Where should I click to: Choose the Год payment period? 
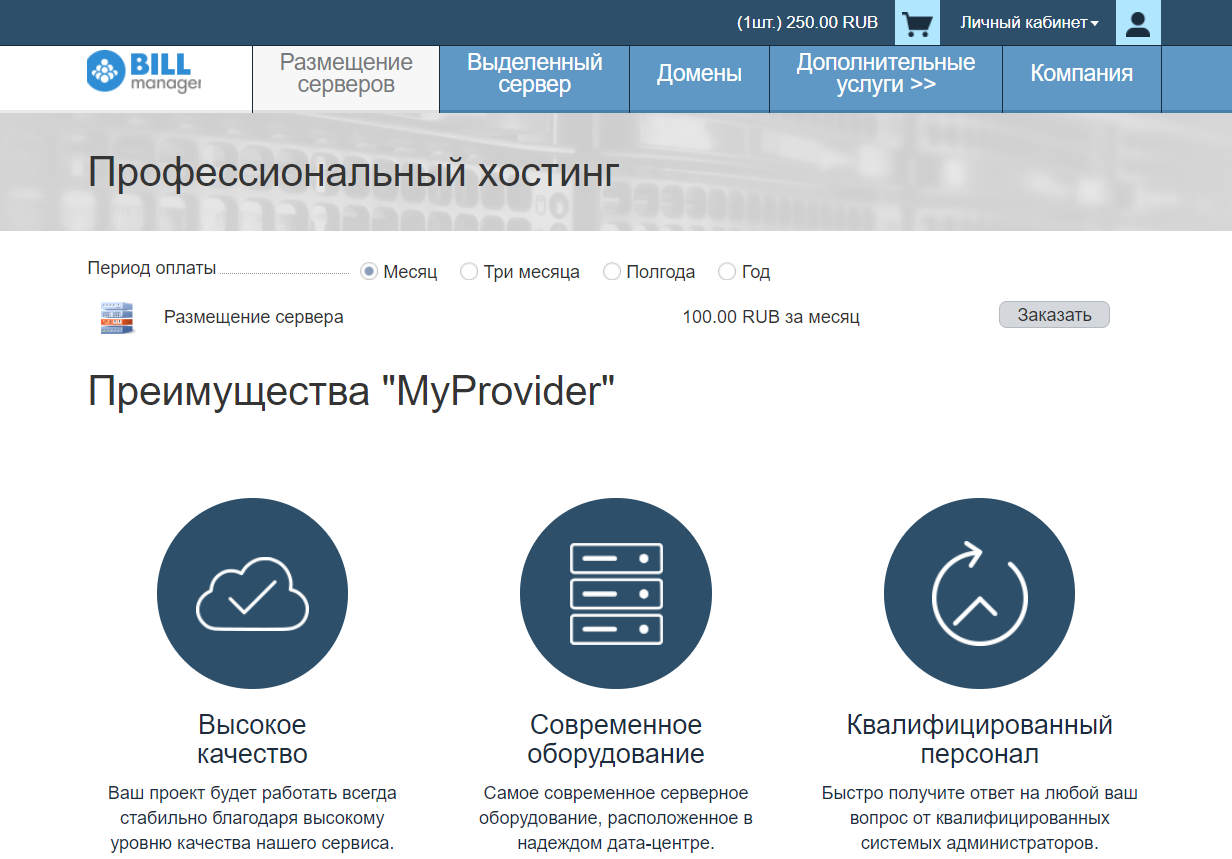coord(727,271)
